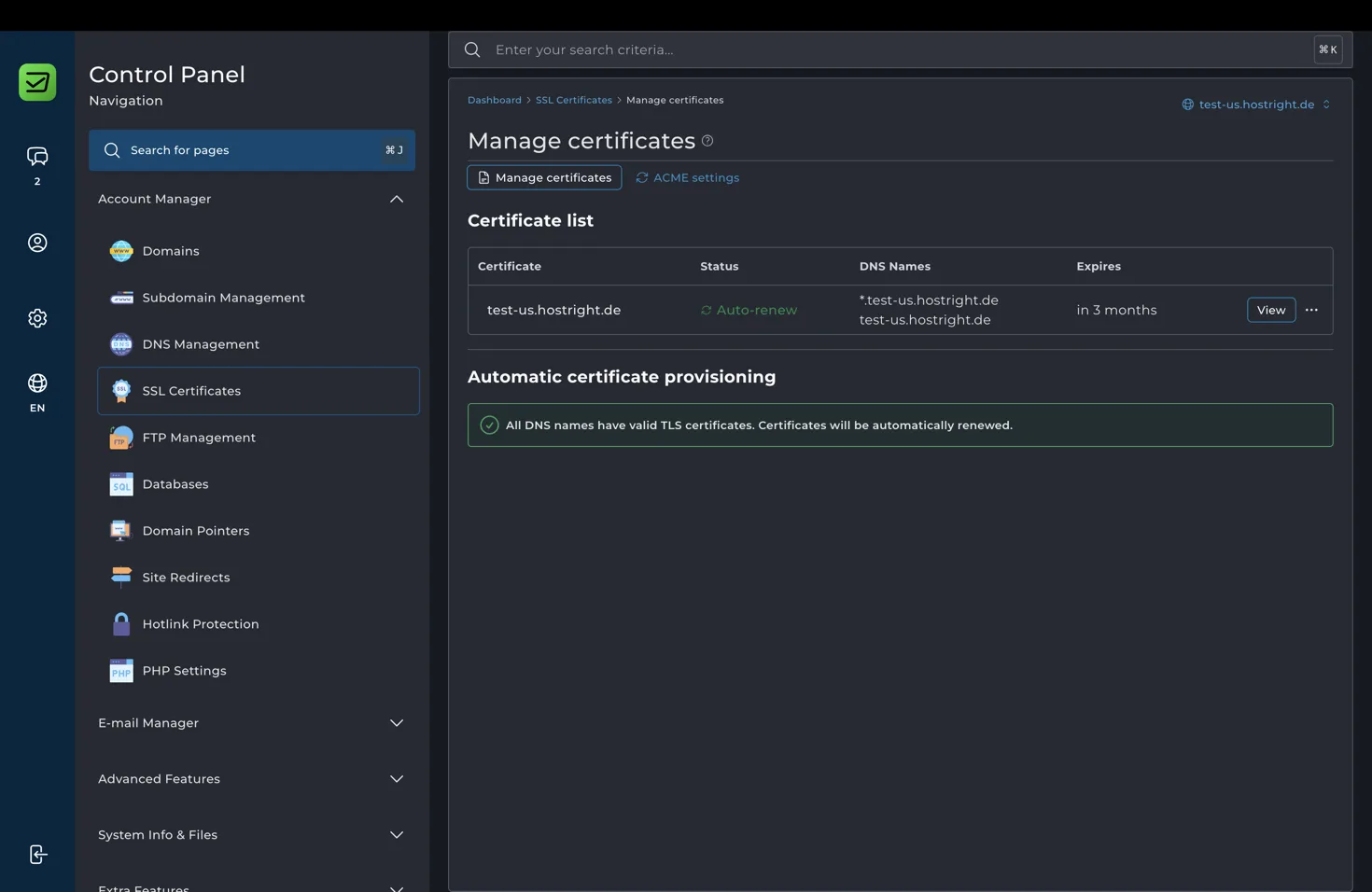The width and height of the screenshot is (1372, 892).
Task: Click the test-us.hostright.de certificate name cell
Action: (x=553, y=310)
